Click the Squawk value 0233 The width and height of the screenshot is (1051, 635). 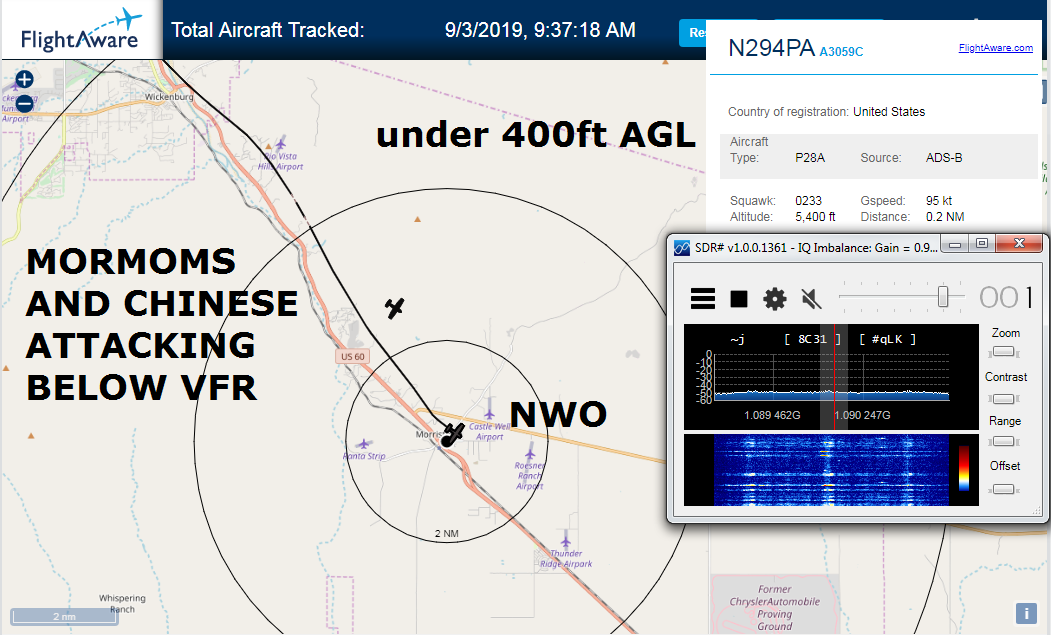coord(808,200)
